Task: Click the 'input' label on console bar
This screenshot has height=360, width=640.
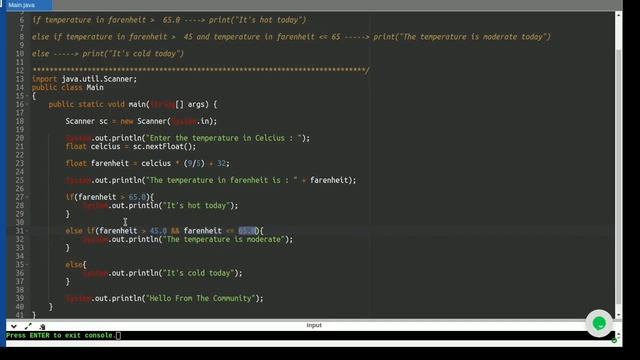Action: [x=314, y=325]
